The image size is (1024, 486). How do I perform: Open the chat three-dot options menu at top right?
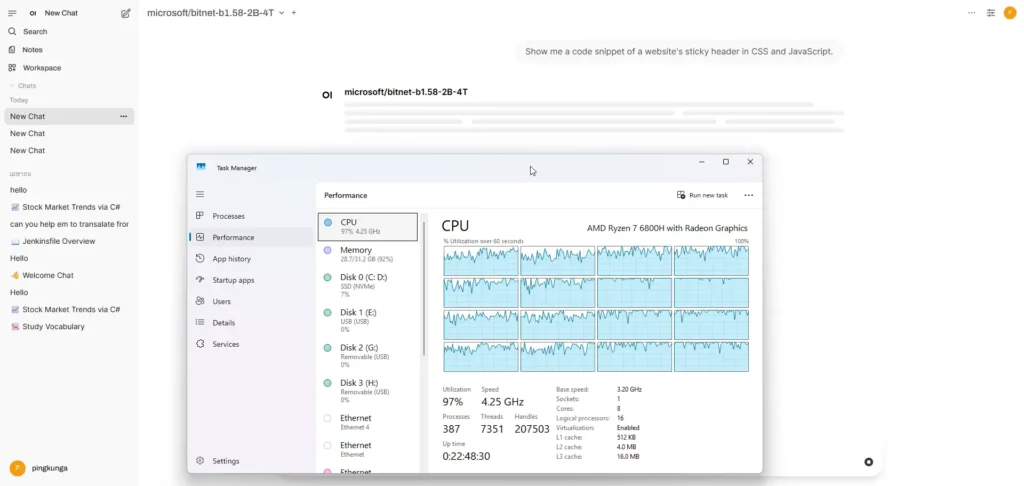pos(972,12)
